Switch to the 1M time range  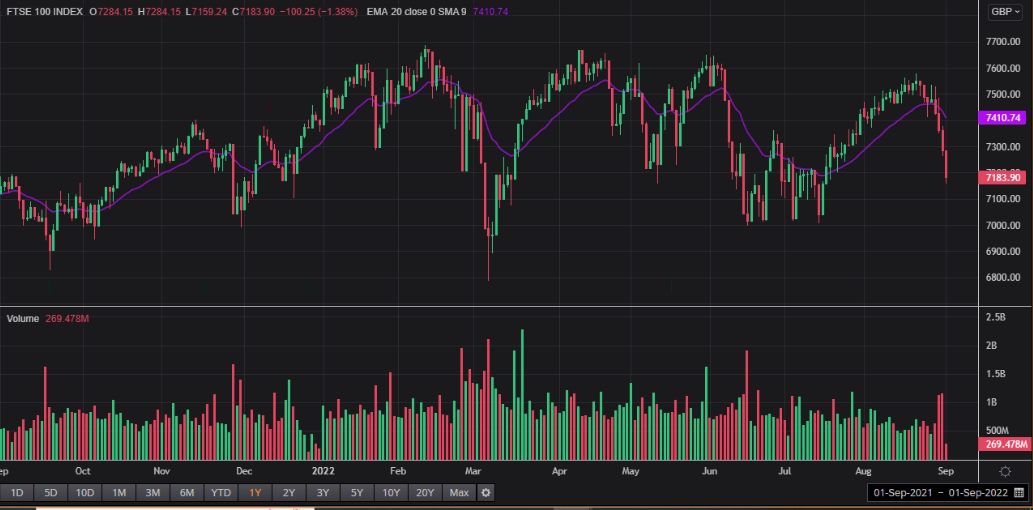coord(119,493)
